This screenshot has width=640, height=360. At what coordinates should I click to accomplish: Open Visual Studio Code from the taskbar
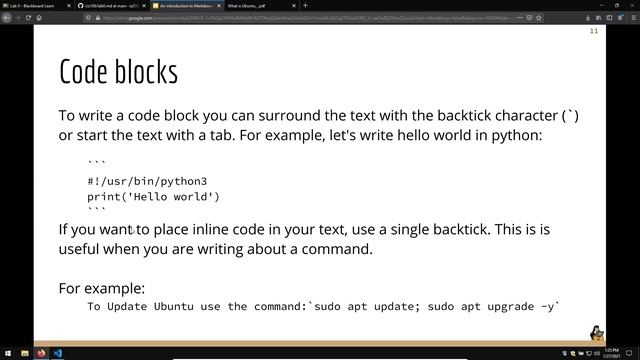point(58,353)
